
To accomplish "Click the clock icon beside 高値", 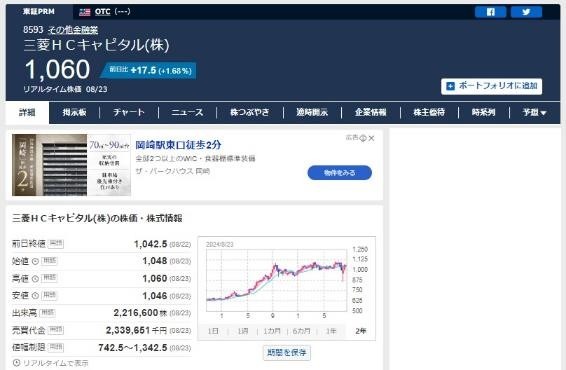I will [x=35, y=278].
